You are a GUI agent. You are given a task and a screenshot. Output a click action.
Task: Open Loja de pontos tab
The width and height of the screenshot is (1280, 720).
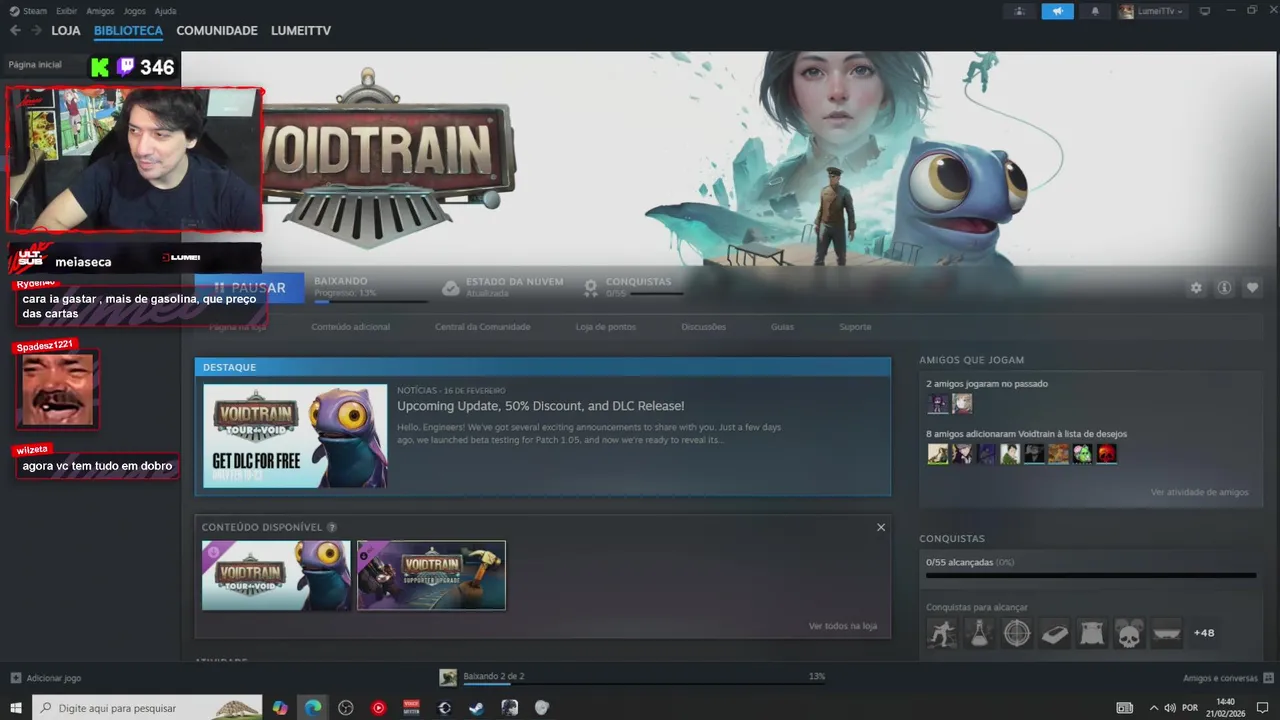pos(605,327)
